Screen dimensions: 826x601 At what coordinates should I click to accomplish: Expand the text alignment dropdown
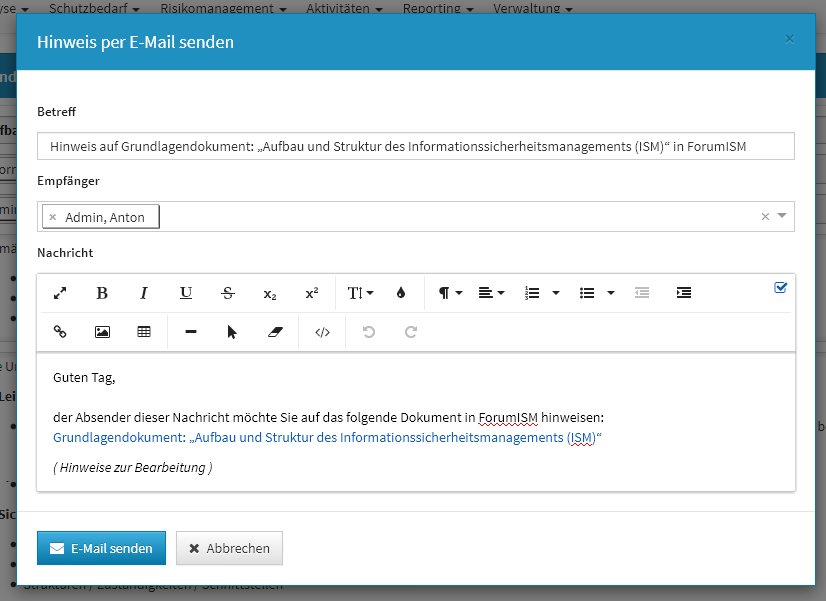pyautogui.click(x=491, y=293)
